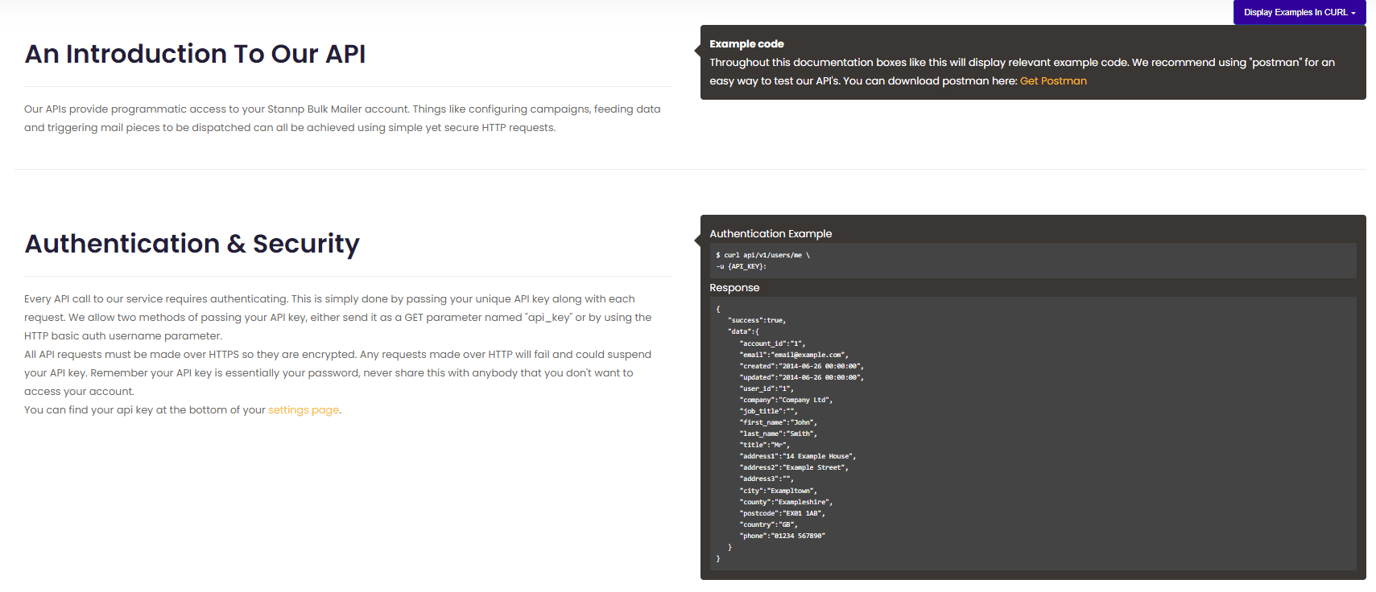Click the API_KEY placeholder in the example
1376x592 pixels.
[748, 265]
